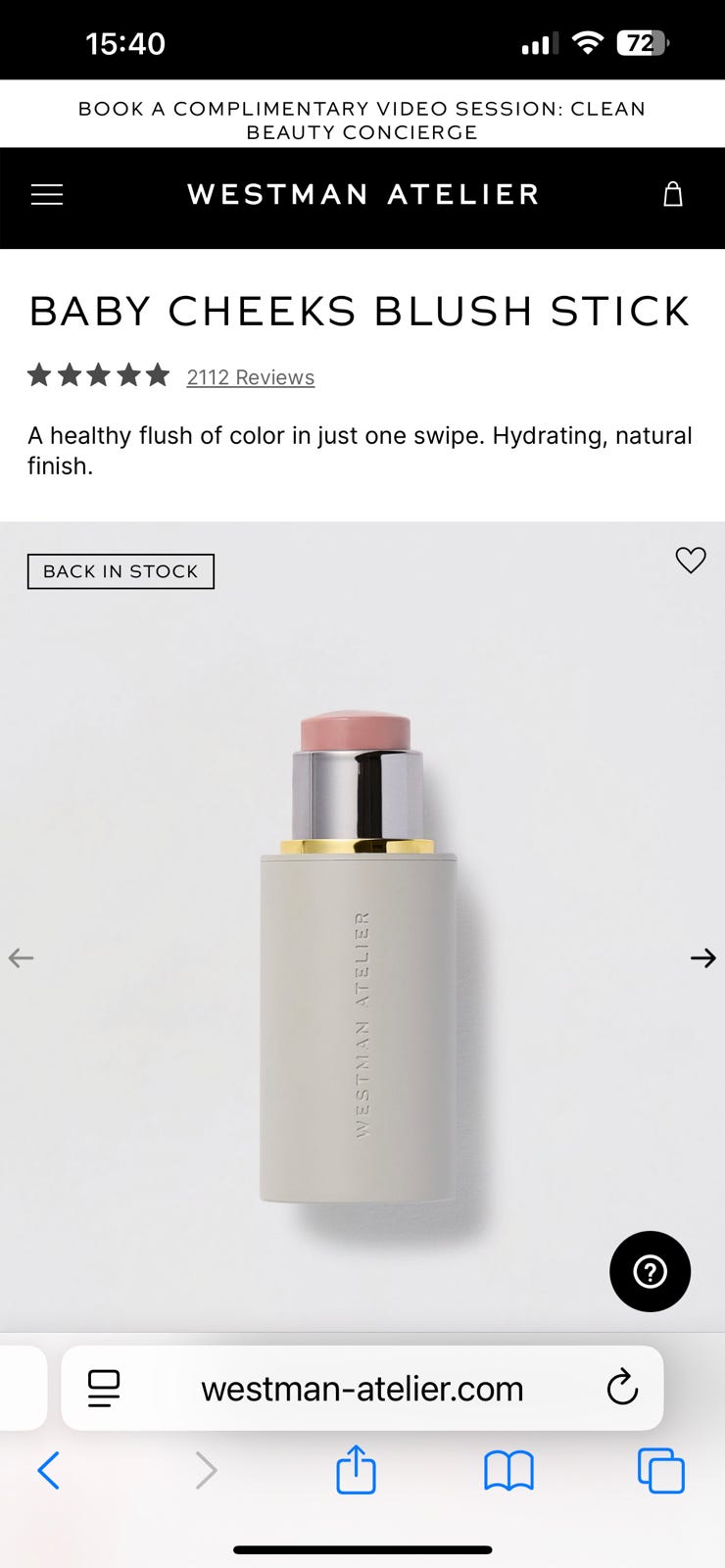Open the hamburger navigation menu

pos(47,195)
